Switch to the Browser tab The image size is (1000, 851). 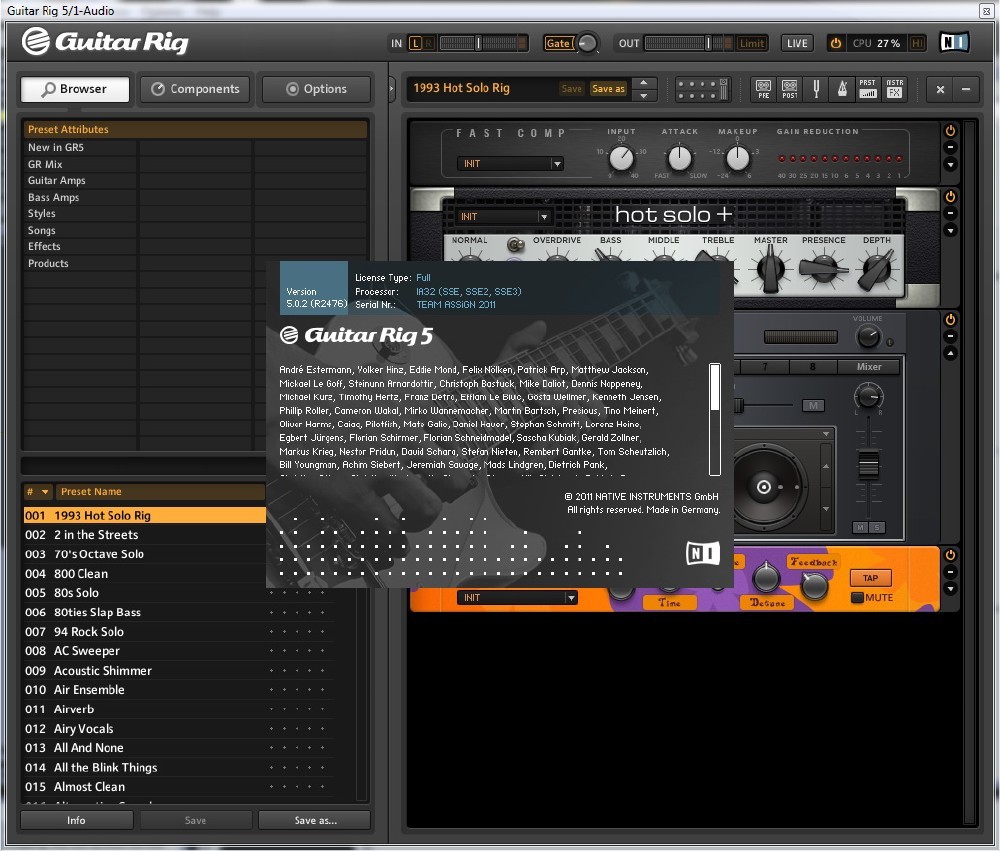tap(75, 89)
